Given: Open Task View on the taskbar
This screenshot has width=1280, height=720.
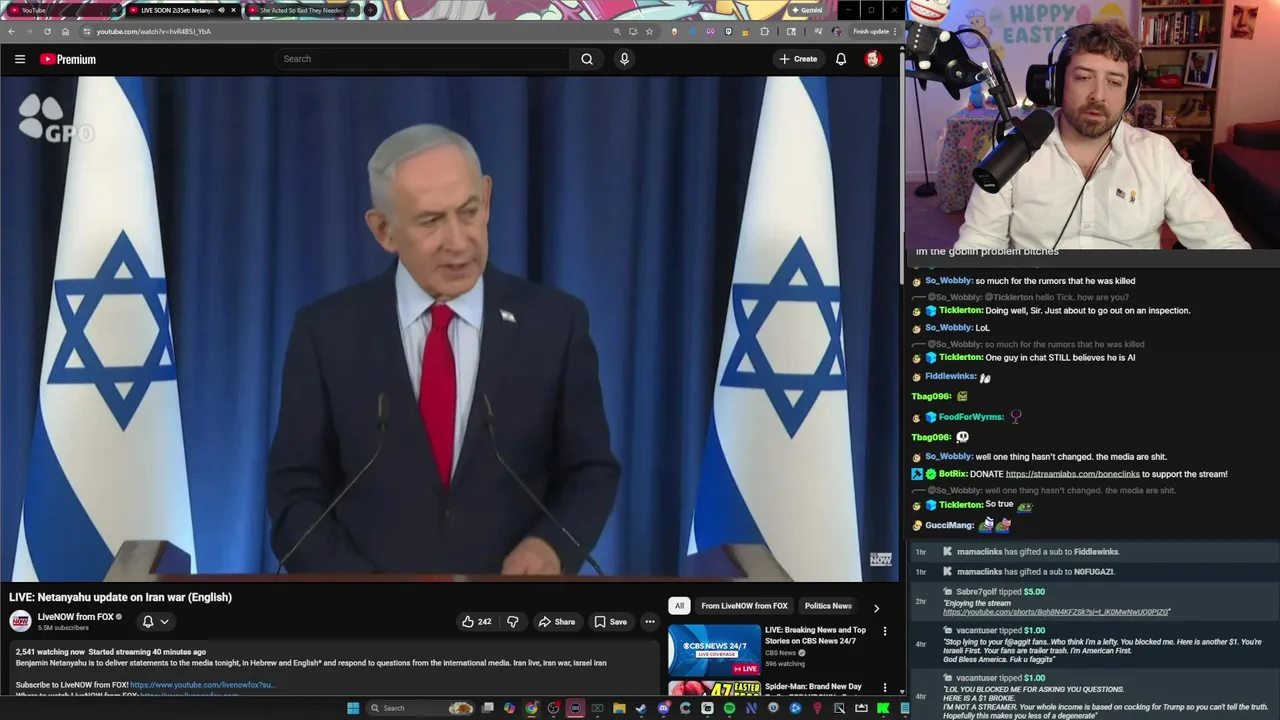Looking at the screenshot, I should click(x=487, y=709).
